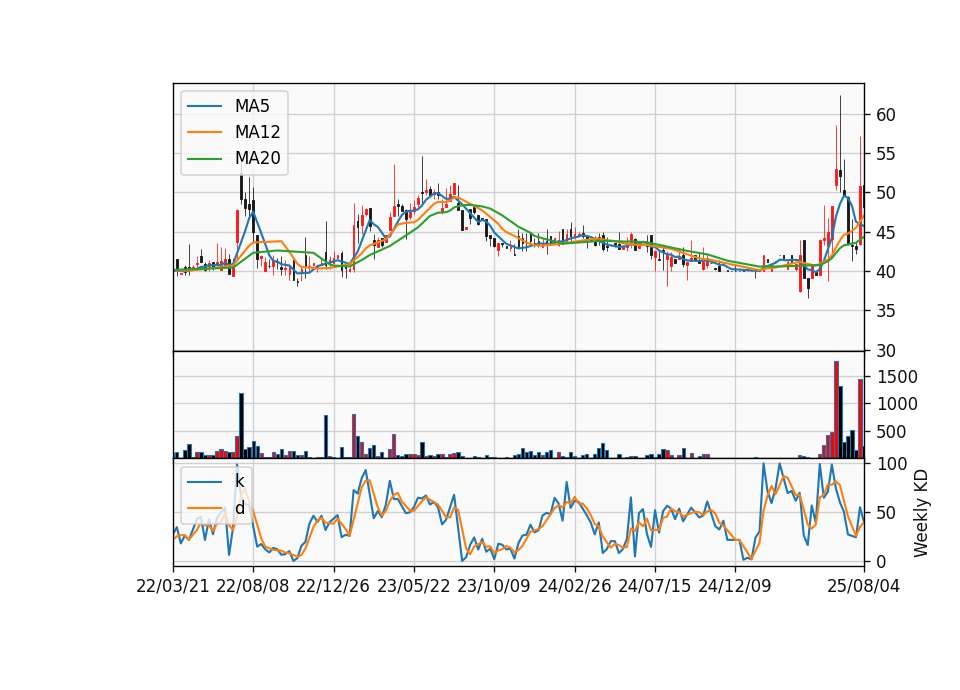Click the 500 volume axis tick
Viewport: 960px width, 690px height.
click(890, 432)
